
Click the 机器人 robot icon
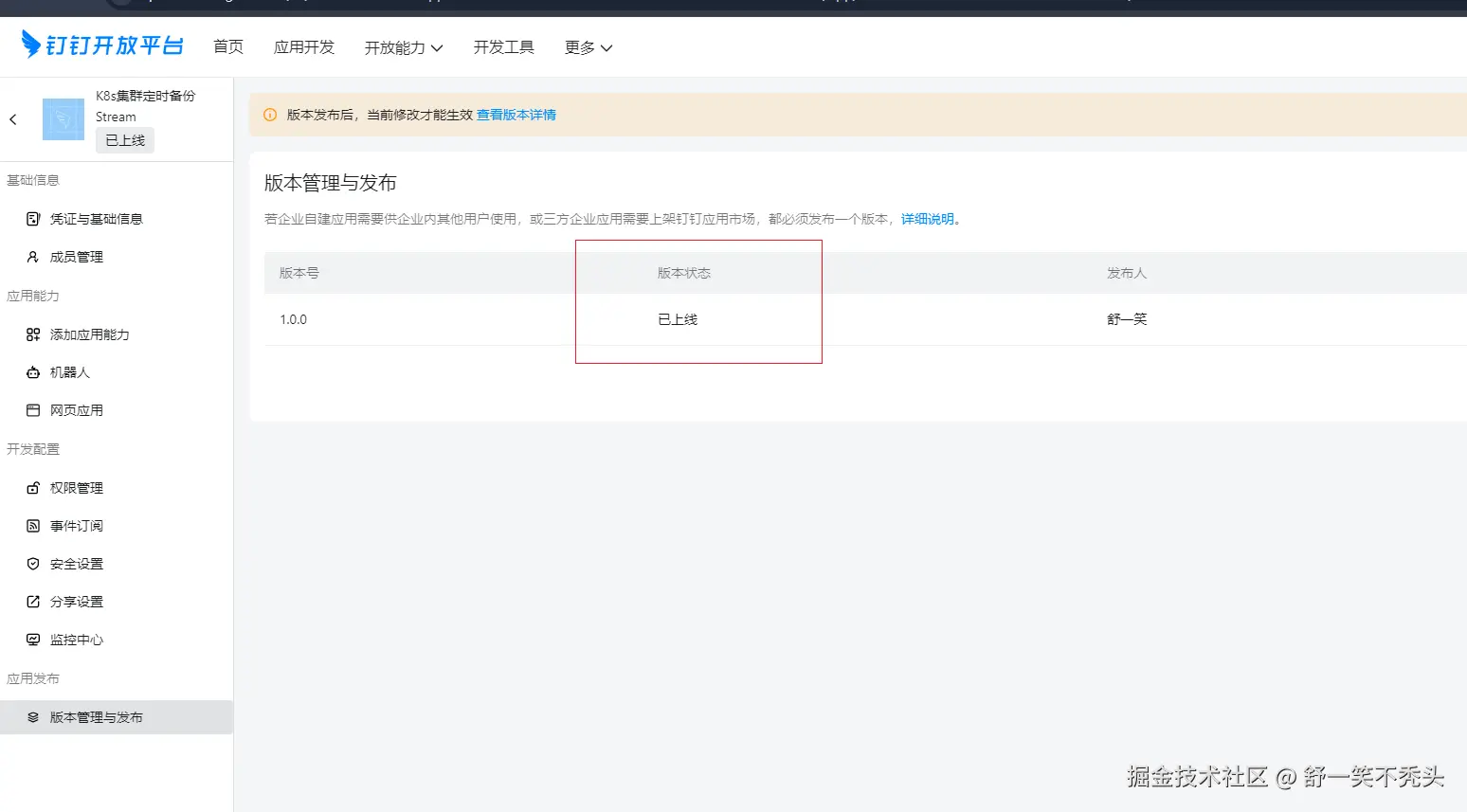click(33, 372)
